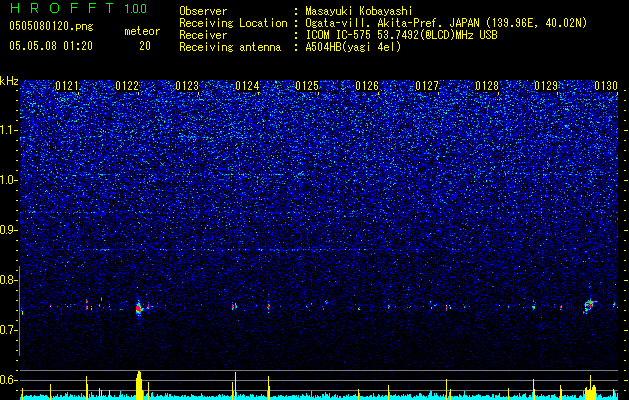Click the Observer label
The image size is (629, 400).
point(203,11)
